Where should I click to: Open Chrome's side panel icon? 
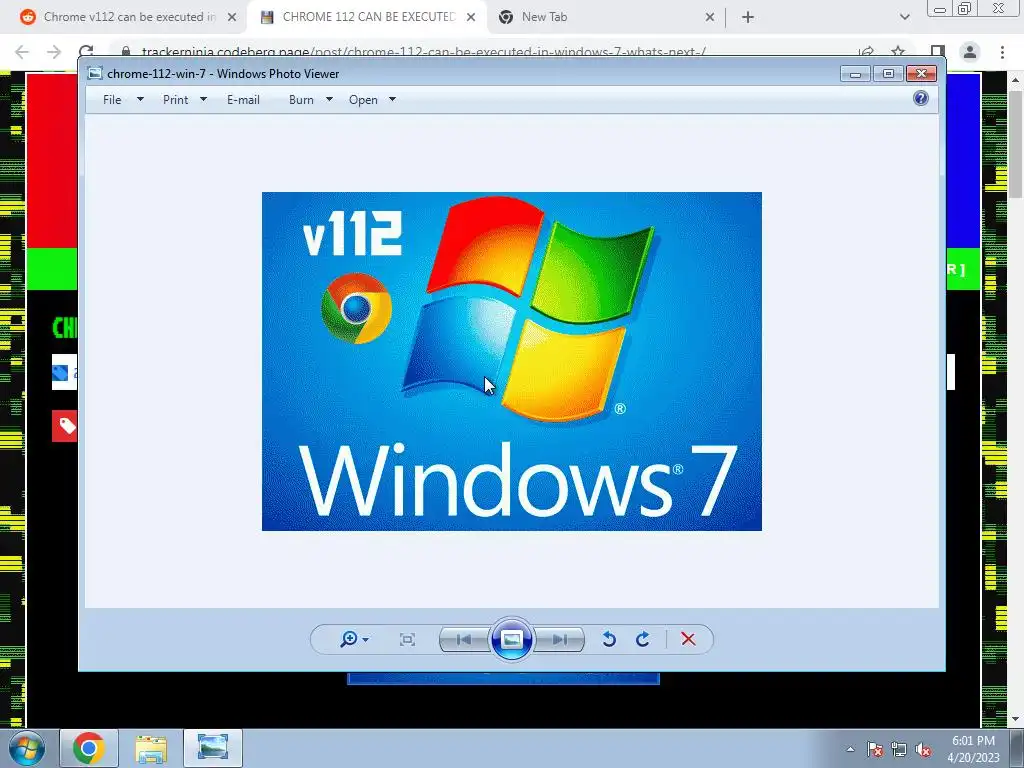938,52
